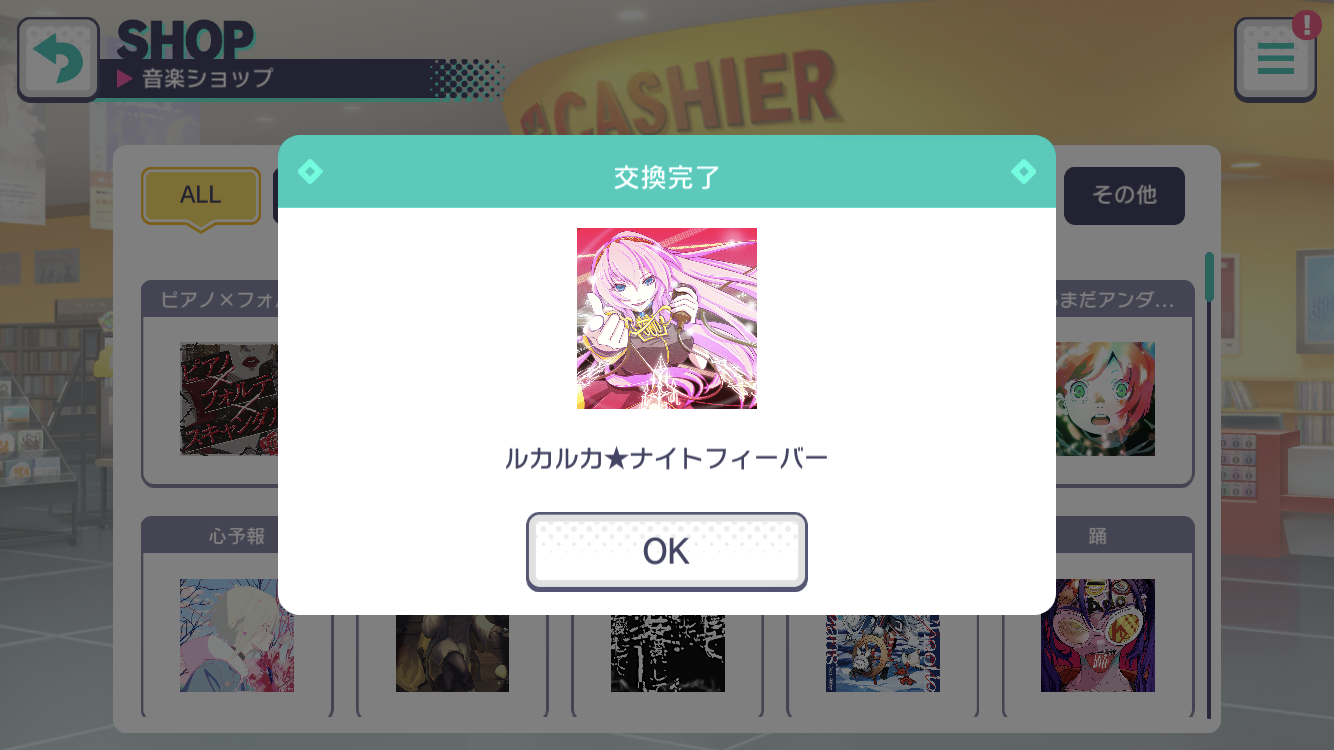Click the ルカルカ★ナイトフィーバー song title text
This screenshot has height=750, width=1334.
667,460
